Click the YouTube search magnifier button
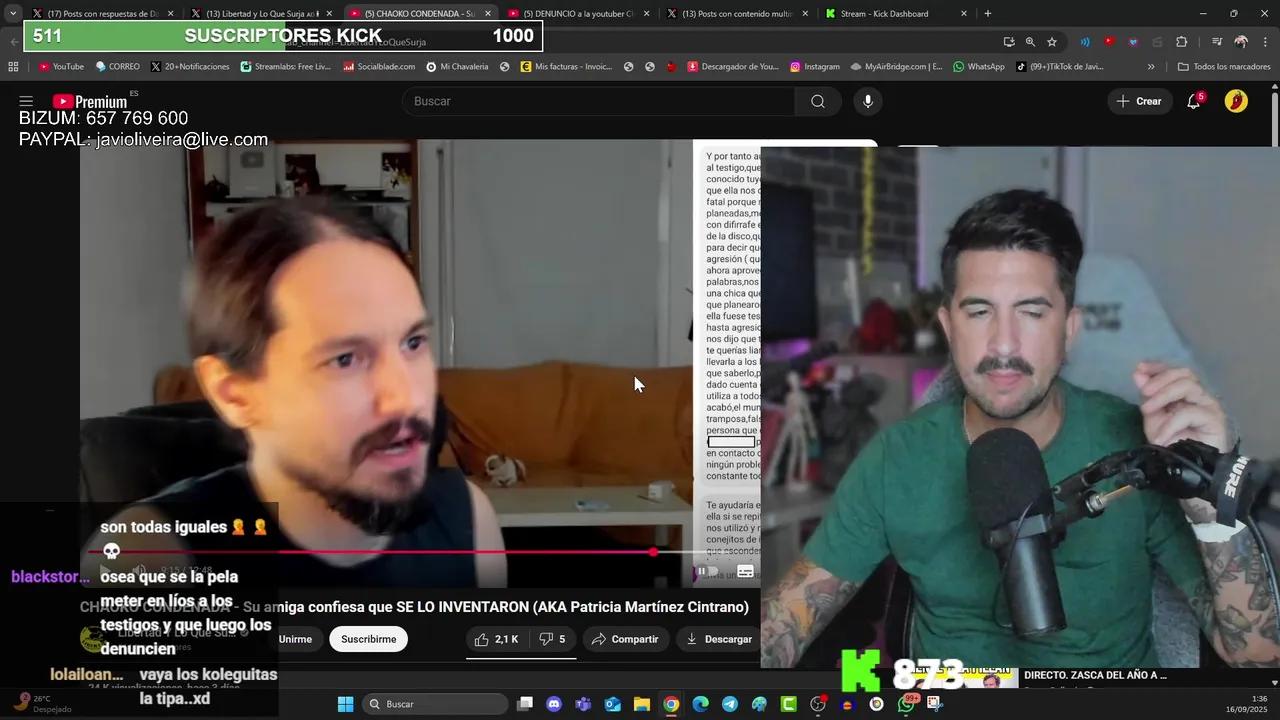 coord(818,101)
